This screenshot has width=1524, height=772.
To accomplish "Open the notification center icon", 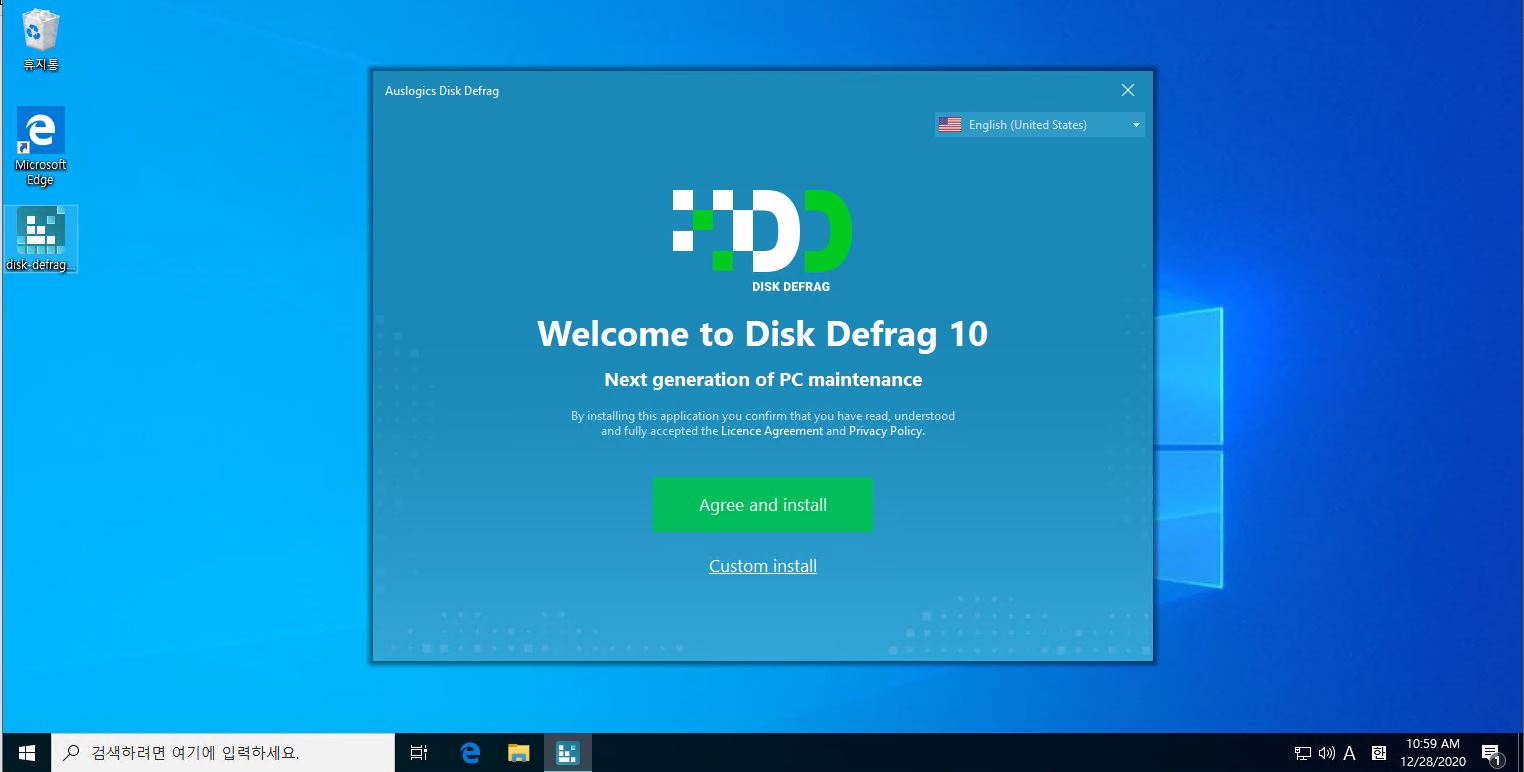I will (x=1491, y=753).
